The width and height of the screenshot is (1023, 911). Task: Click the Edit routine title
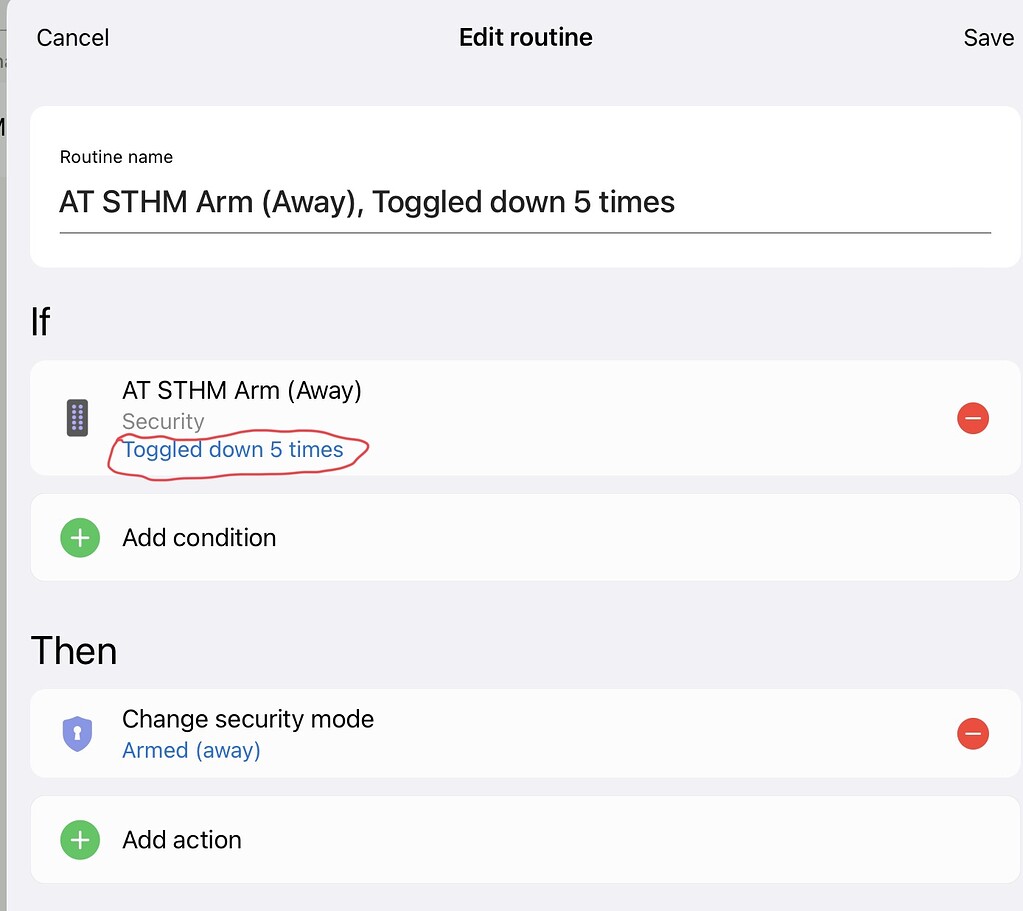tap(525, 37)
